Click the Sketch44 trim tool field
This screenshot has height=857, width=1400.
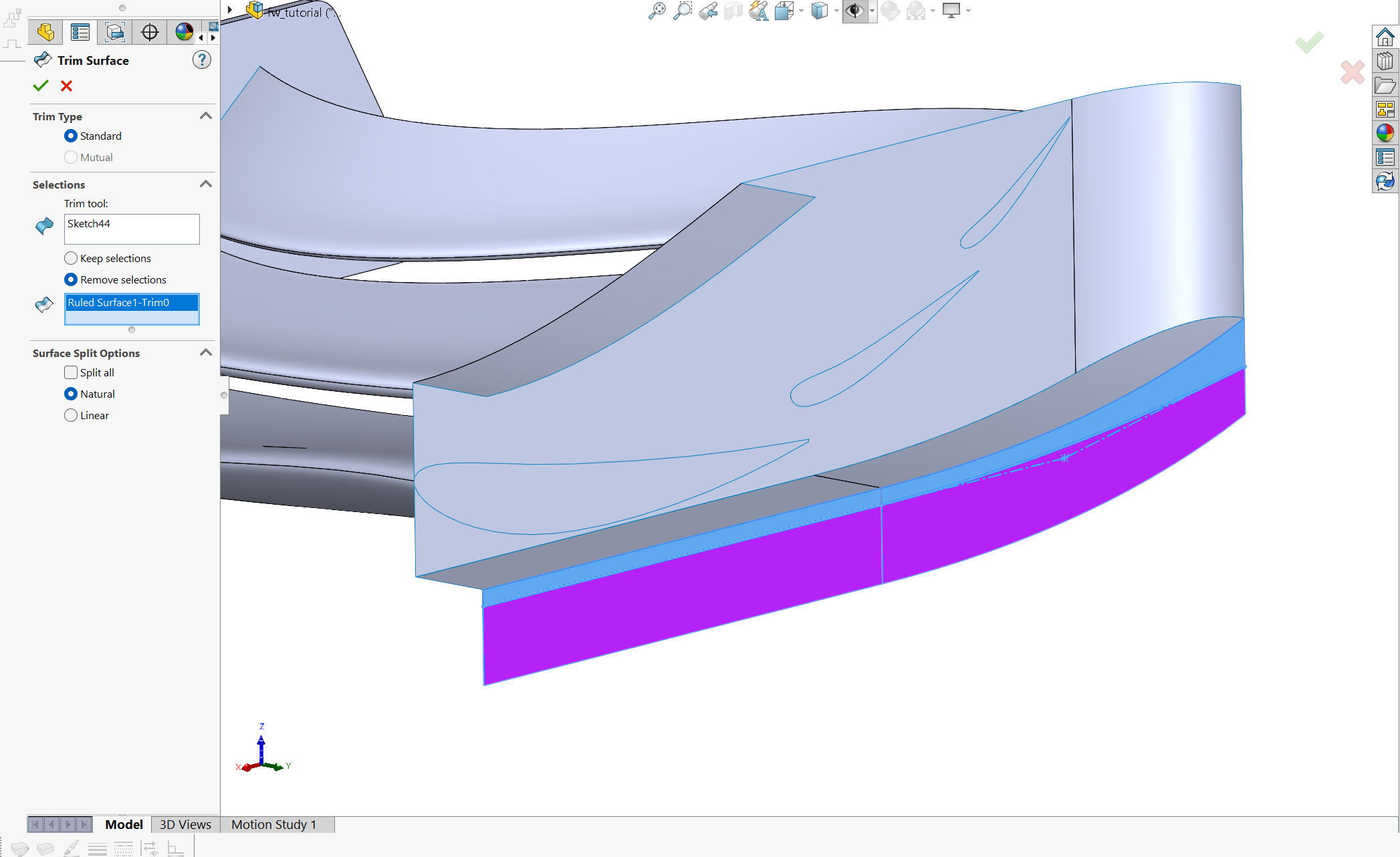point(132,229)
